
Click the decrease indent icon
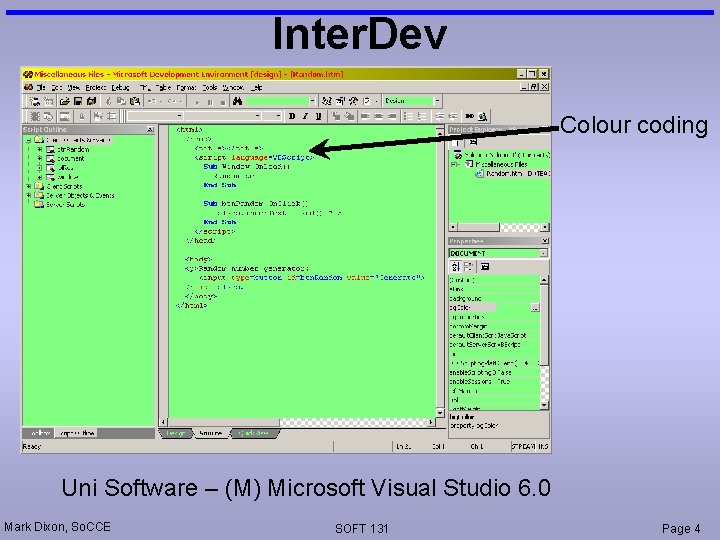tap(439, 116)
